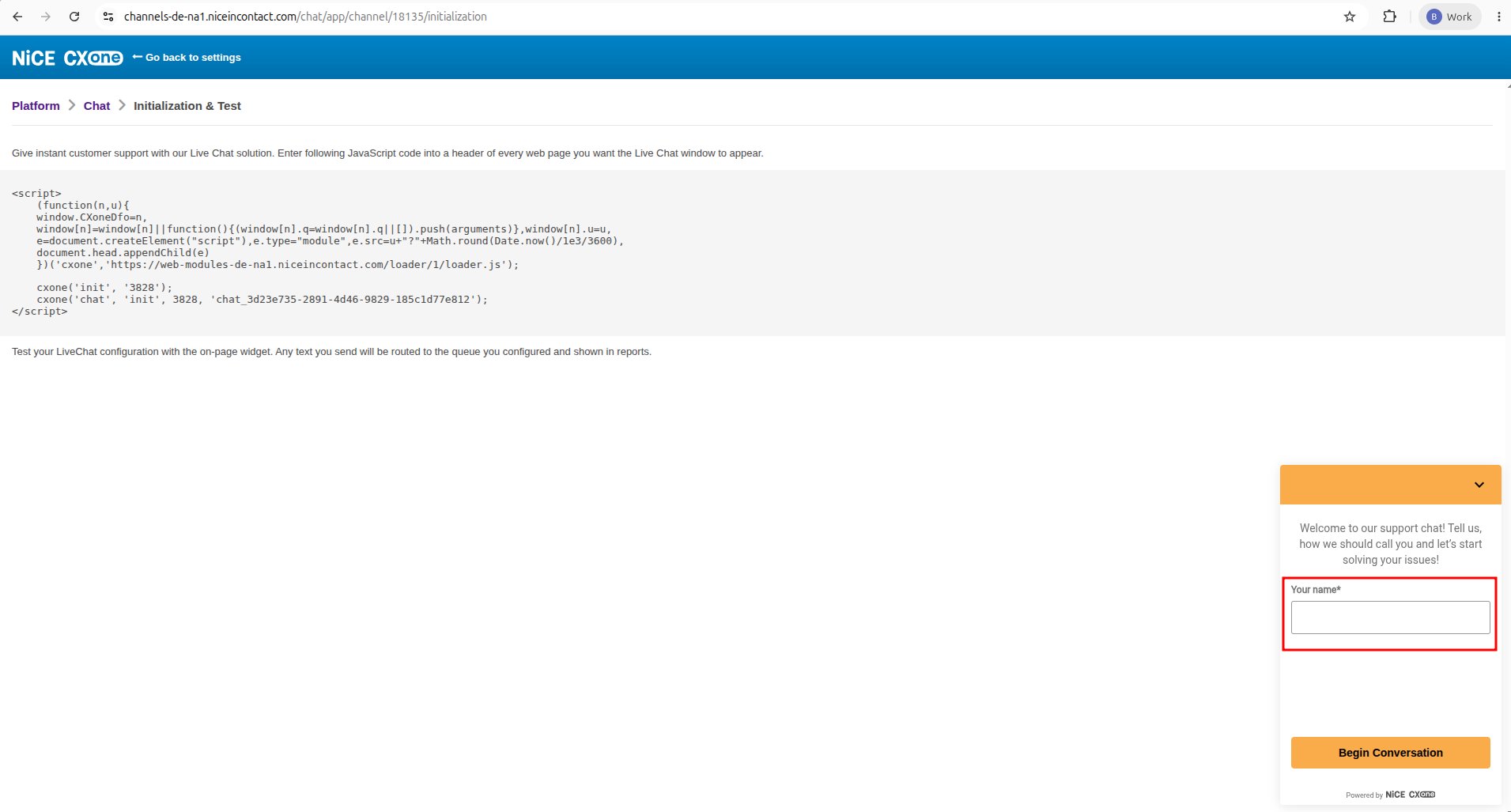Open the Chrome three-dot menu
This screenshot has height=812, width=1511.
(1498, 17)
